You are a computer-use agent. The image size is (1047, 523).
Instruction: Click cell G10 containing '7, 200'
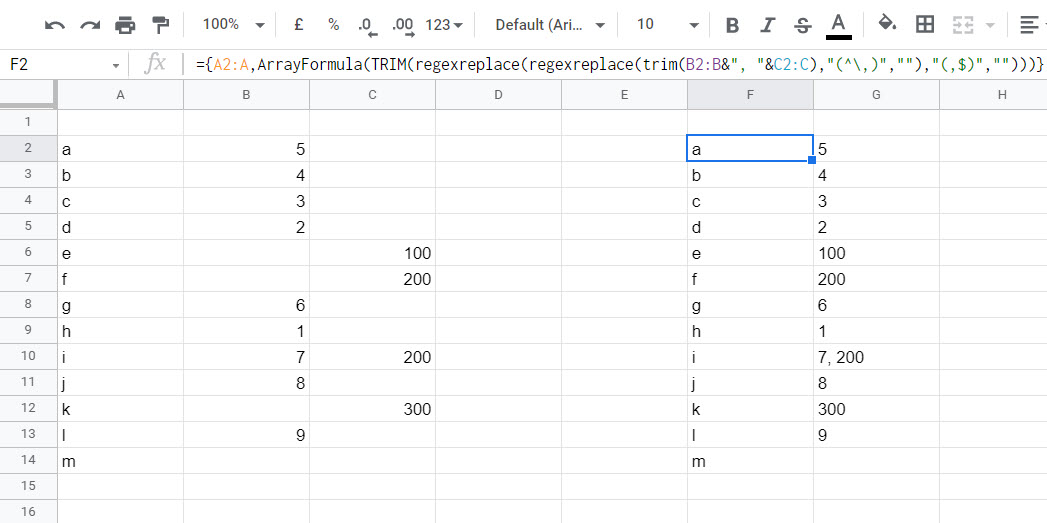[x=876, y=357]
